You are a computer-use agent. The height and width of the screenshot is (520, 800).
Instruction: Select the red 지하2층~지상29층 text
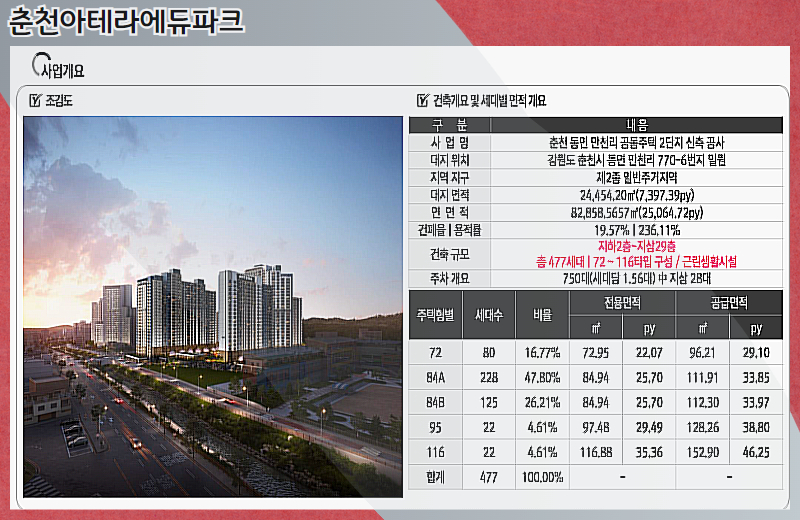click(x=637, y=246)
